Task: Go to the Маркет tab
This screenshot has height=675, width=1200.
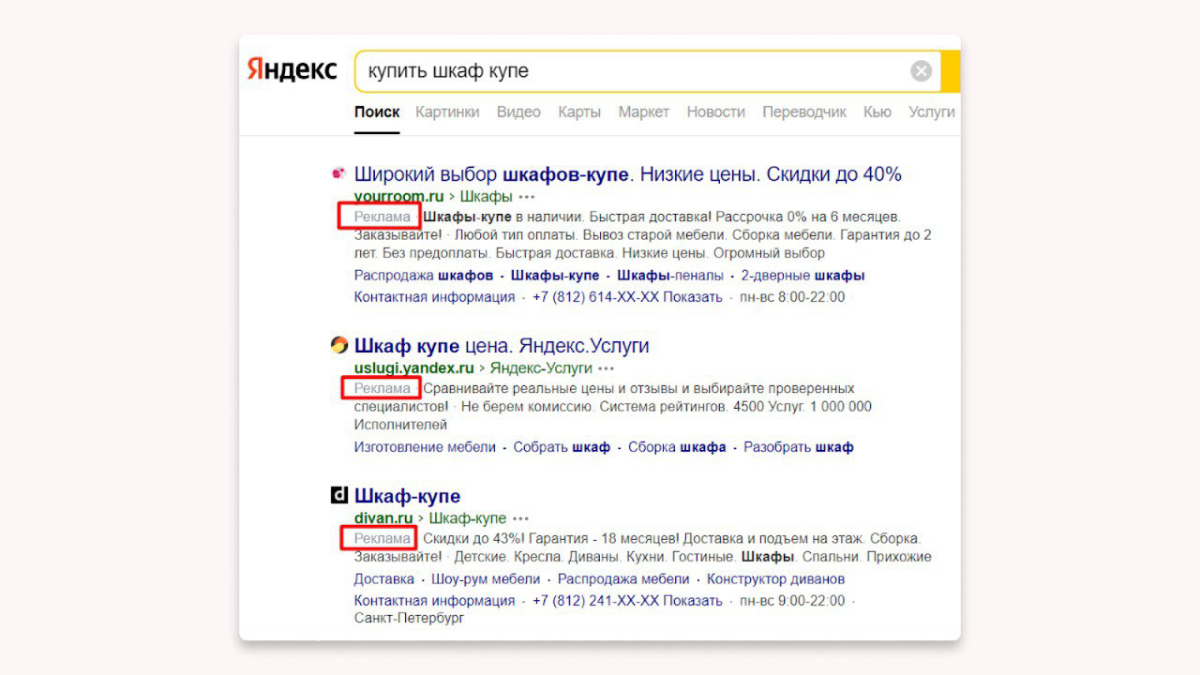Action: coord(643,112)
